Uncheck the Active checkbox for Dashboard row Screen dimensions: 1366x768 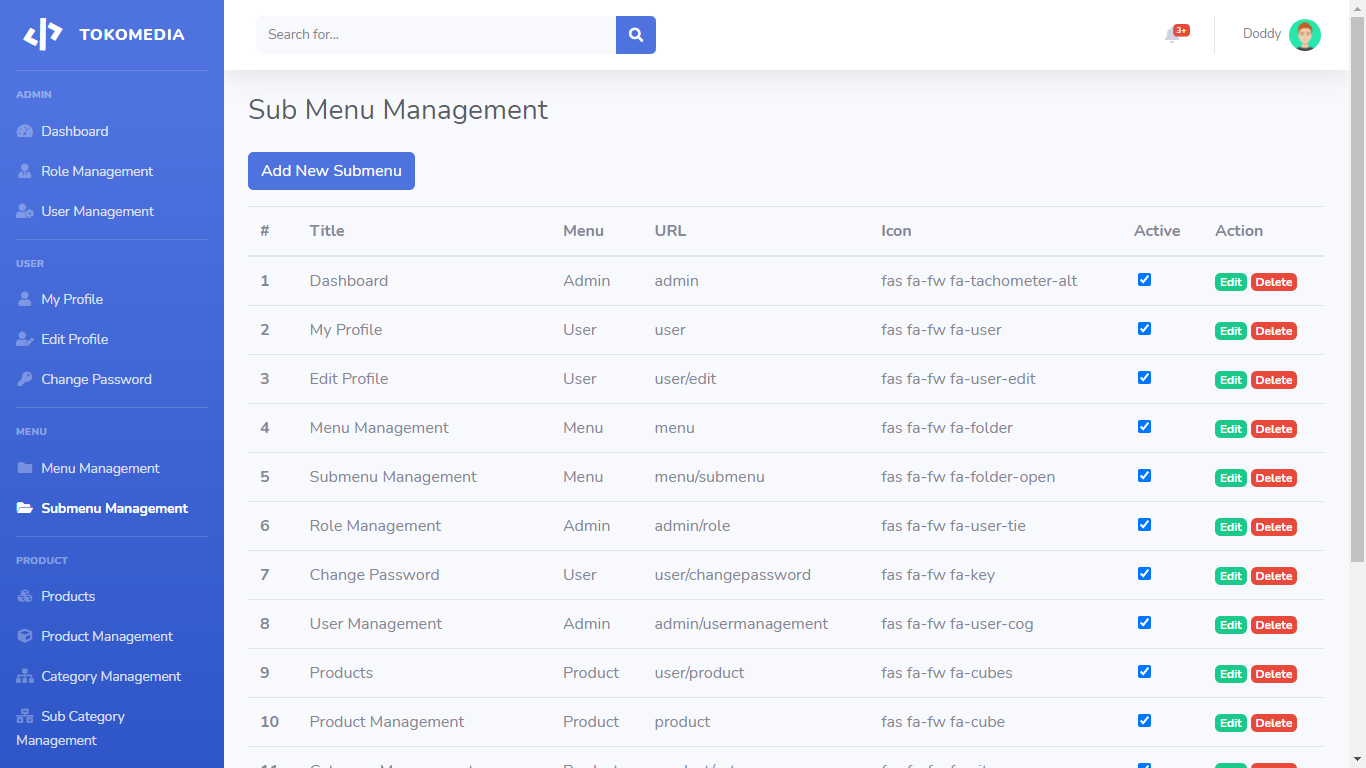tap(1144, 280)
